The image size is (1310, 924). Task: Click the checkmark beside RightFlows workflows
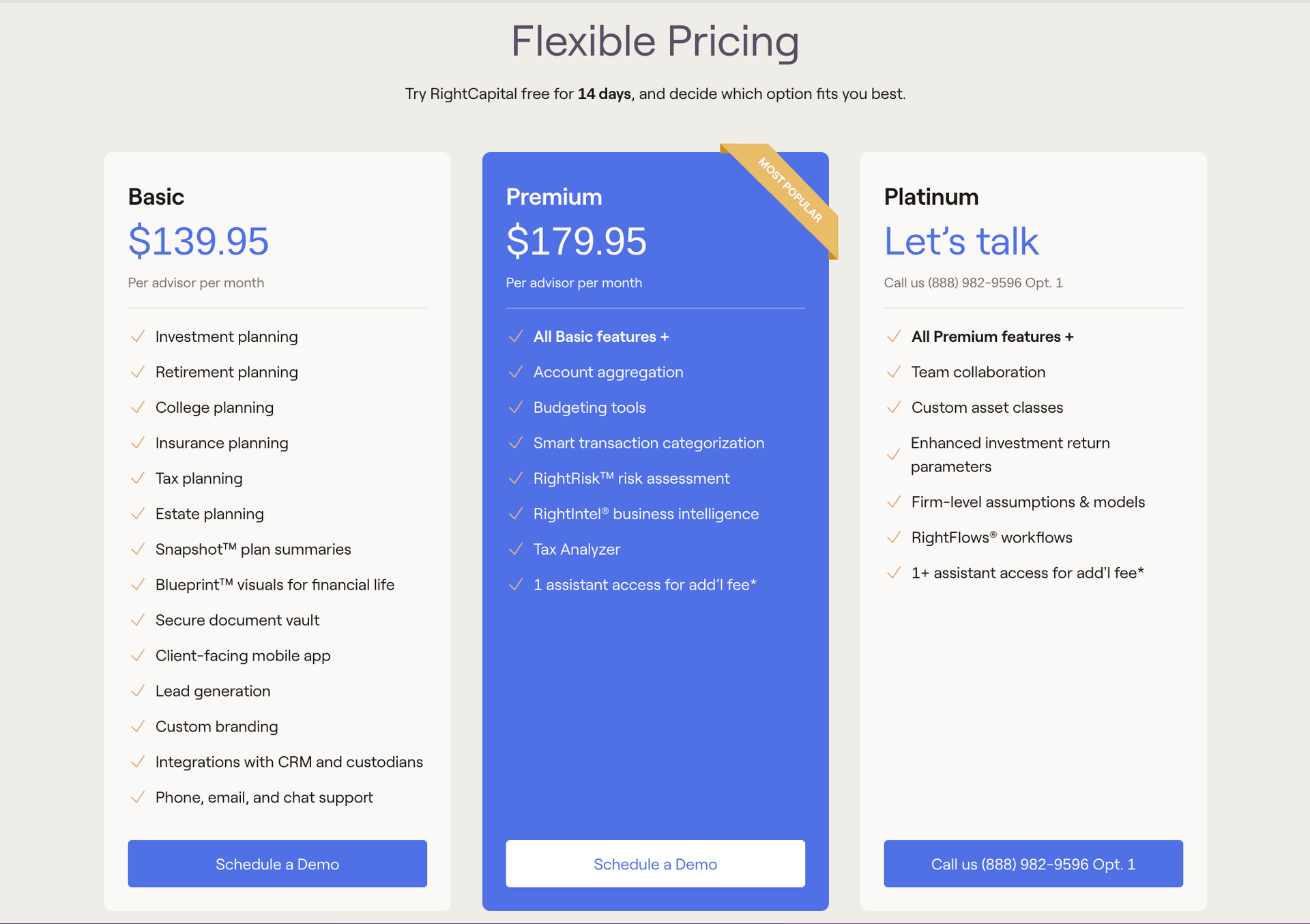tap(894, 538)
